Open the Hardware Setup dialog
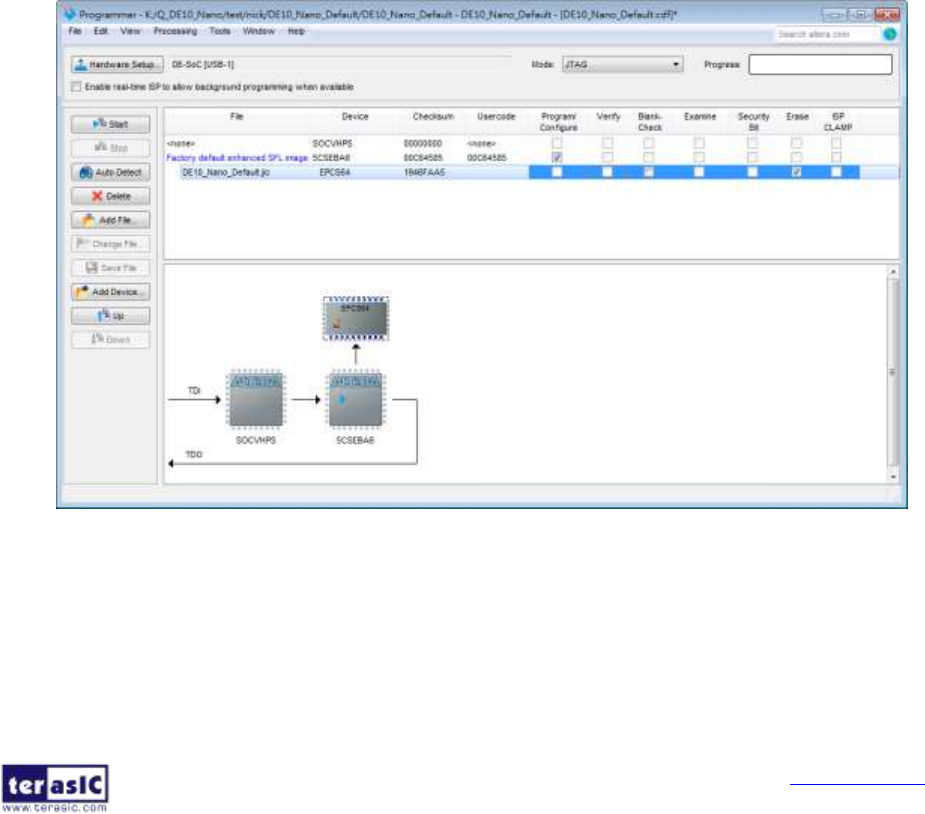 117,64
